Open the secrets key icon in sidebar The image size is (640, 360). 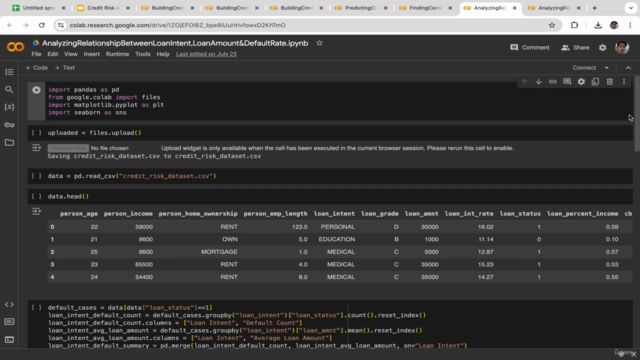tap(9, 125)
